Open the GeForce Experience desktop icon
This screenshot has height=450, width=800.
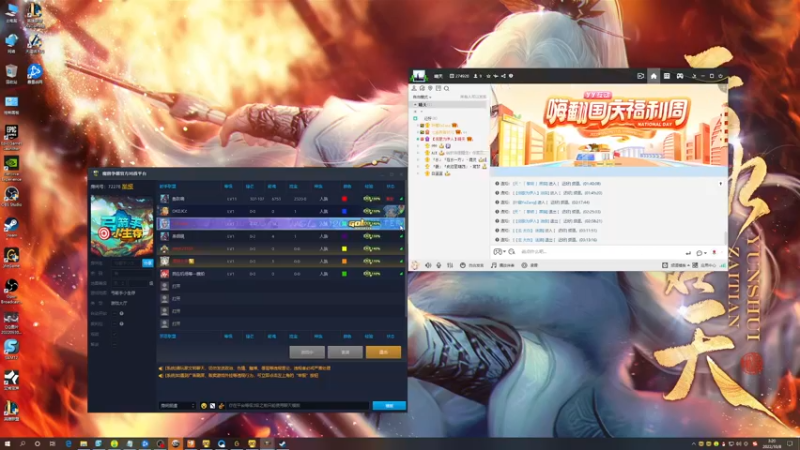pyautogui.click(x=11, y=167)
